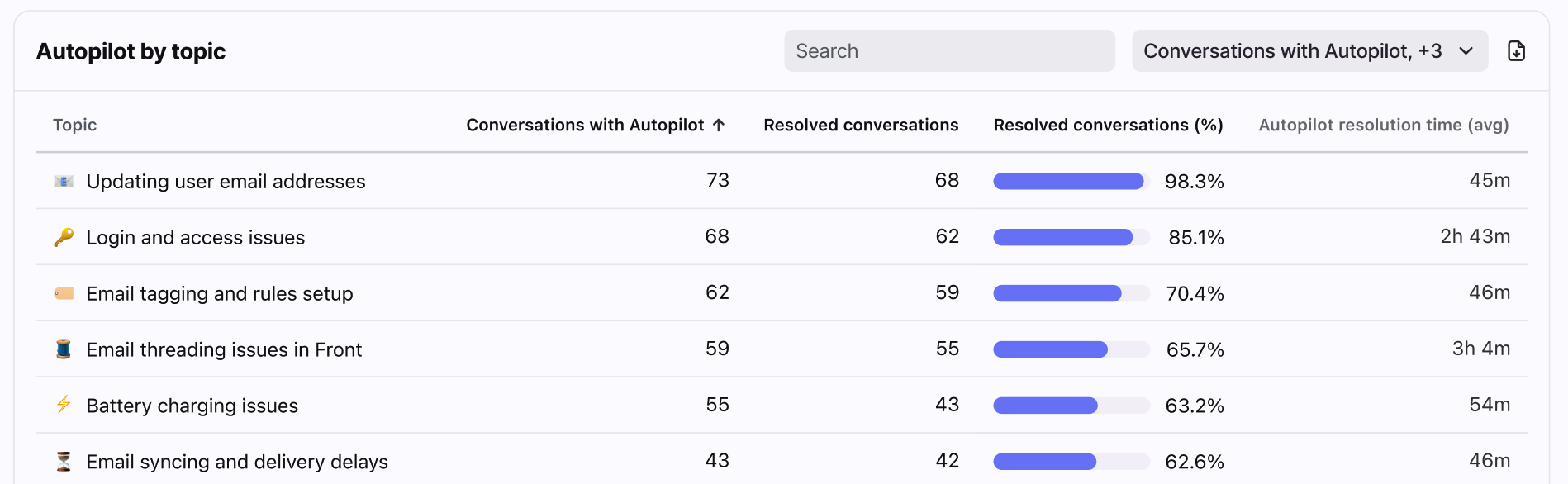Click the Topic column header
Image resolution: width=1568 pixels, height=484 pixels.
coord(75,125)
